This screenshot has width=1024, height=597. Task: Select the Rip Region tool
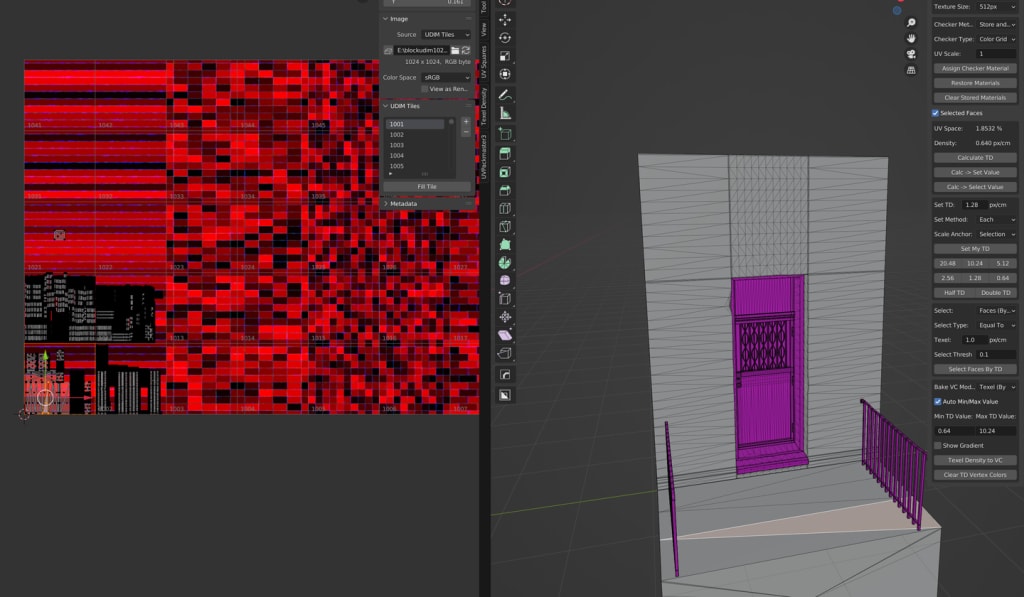[x=505, y=353]
